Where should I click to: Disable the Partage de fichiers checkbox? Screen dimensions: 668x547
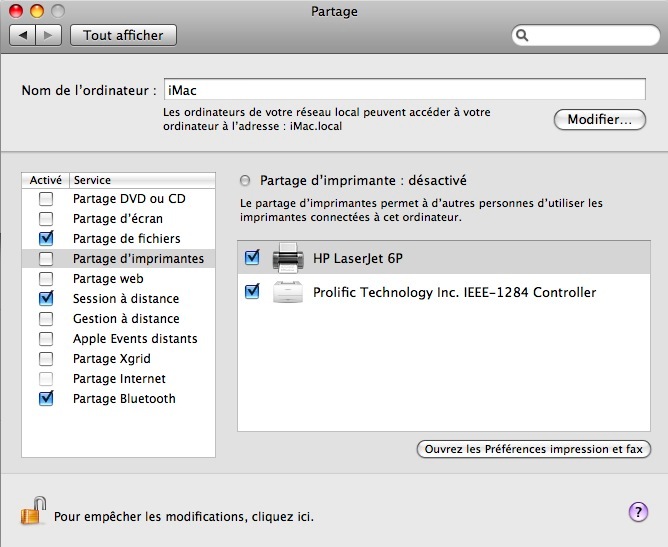[46, 239]
